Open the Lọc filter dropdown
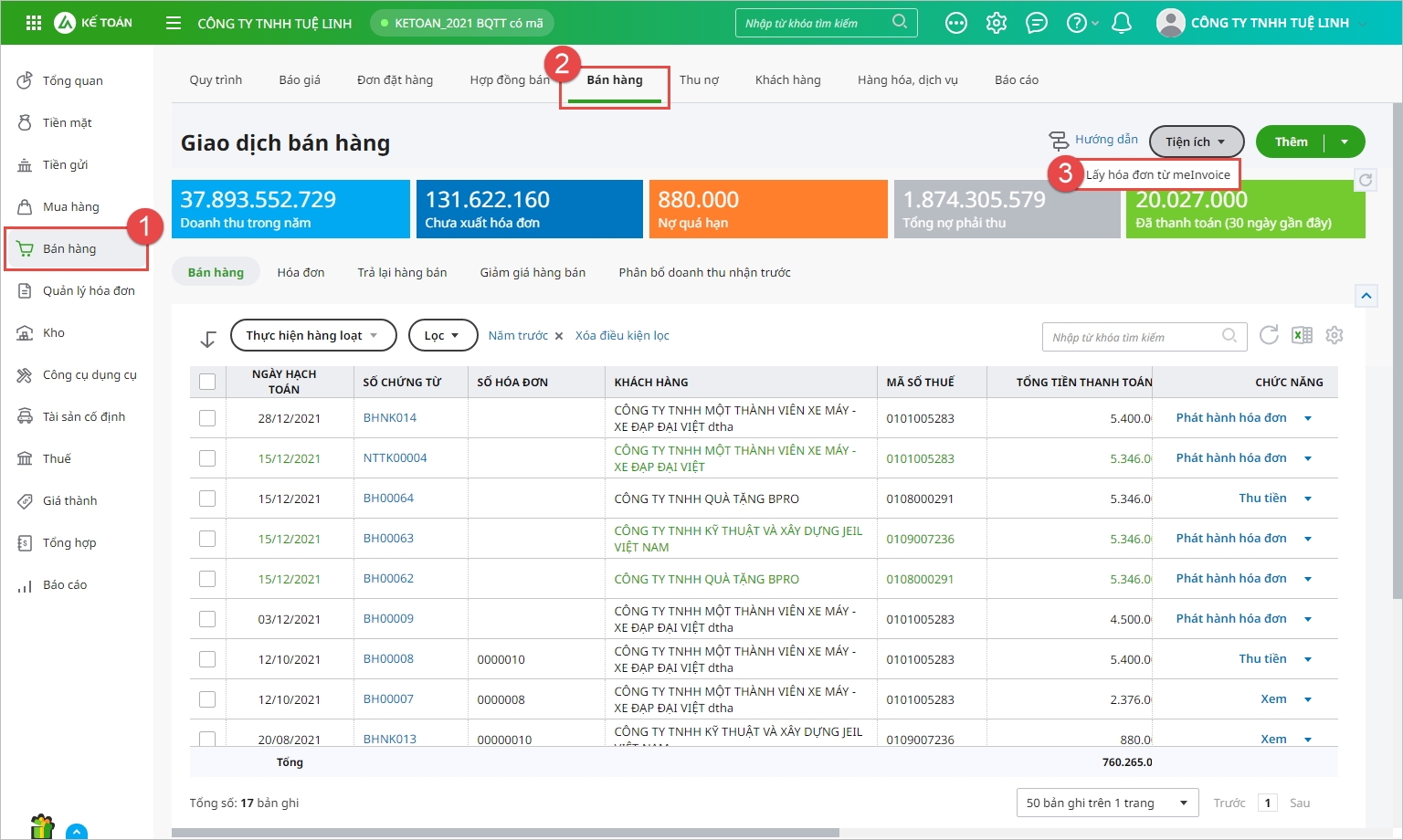The image size is (1403, 840). pyautogui.click(x=443, y=335)
